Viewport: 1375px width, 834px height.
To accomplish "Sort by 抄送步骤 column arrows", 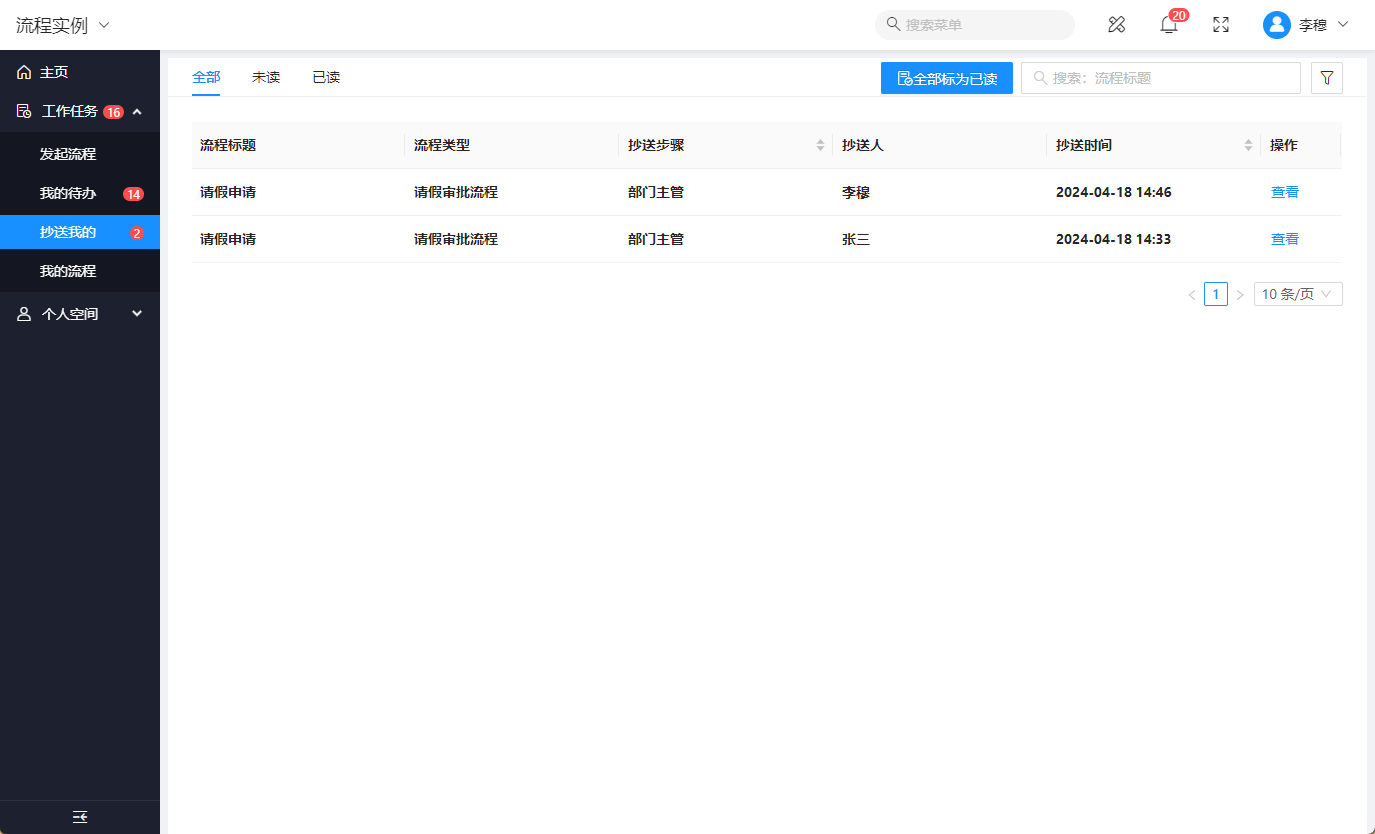I will 820,145.
